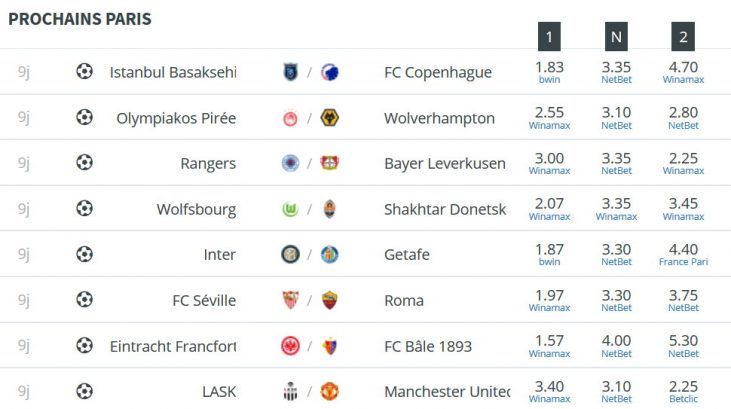Screen dimensions: 731x409
Task: Click the Manchester United crest
Action: point(330,391)
